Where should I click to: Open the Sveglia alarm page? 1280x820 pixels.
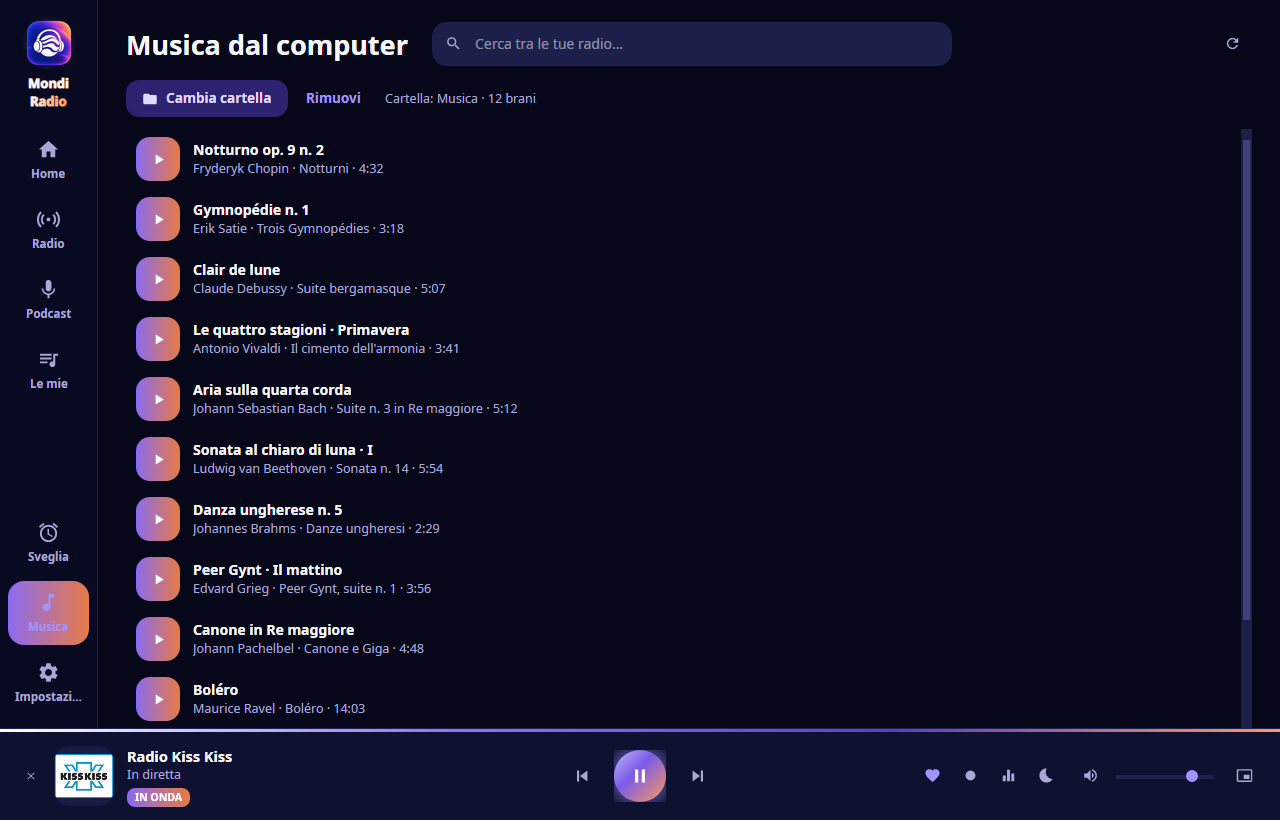[48, 543]
